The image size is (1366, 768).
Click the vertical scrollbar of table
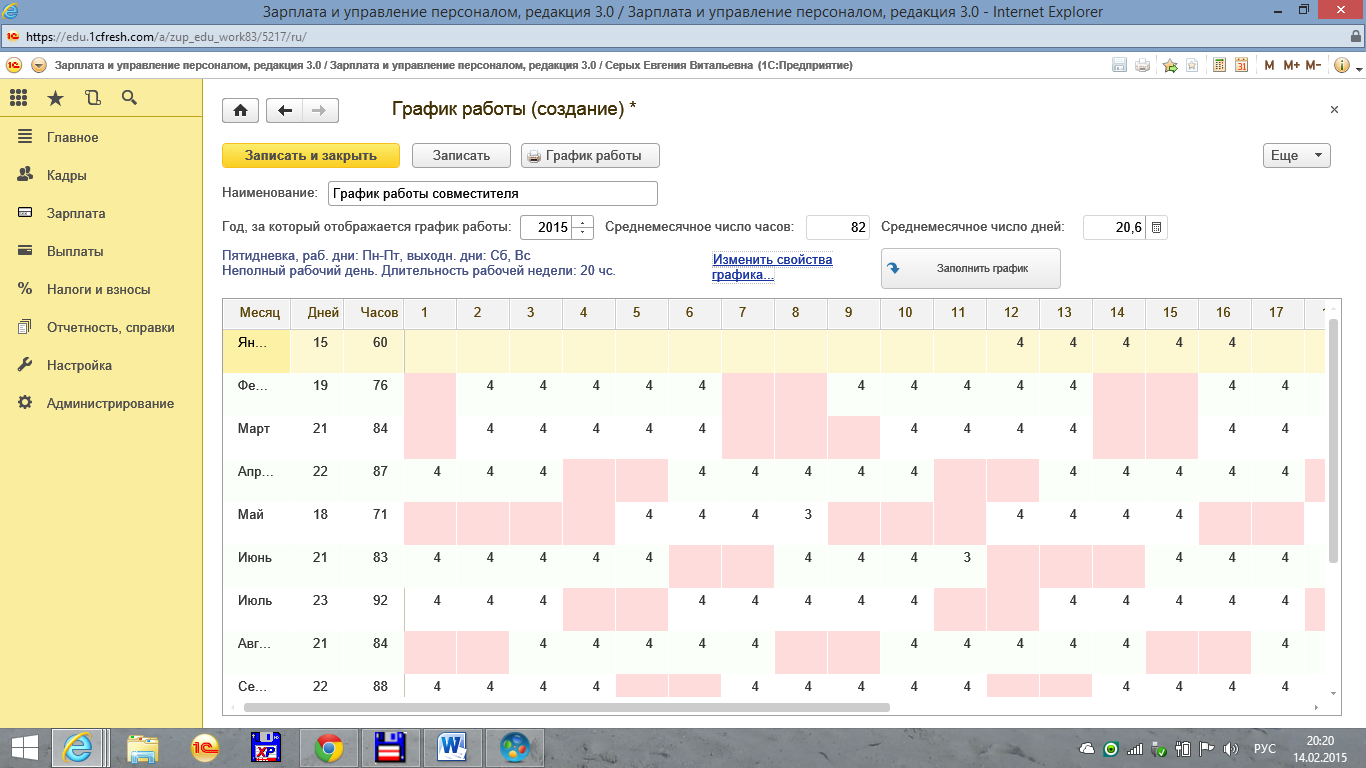click(1333, 440)
